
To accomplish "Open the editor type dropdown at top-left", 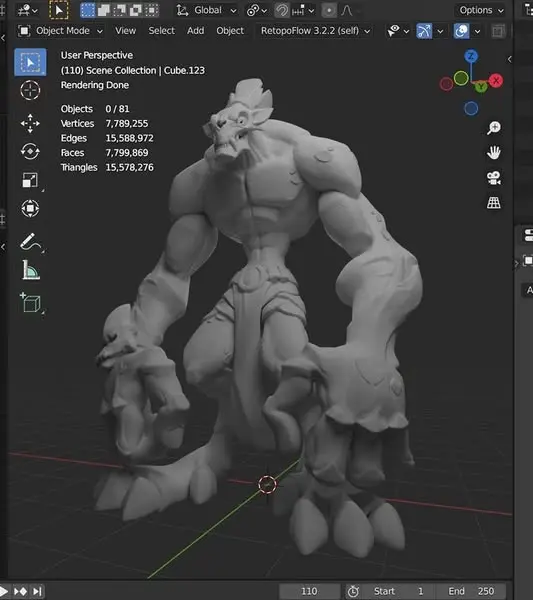I will [x=28, y=10].
